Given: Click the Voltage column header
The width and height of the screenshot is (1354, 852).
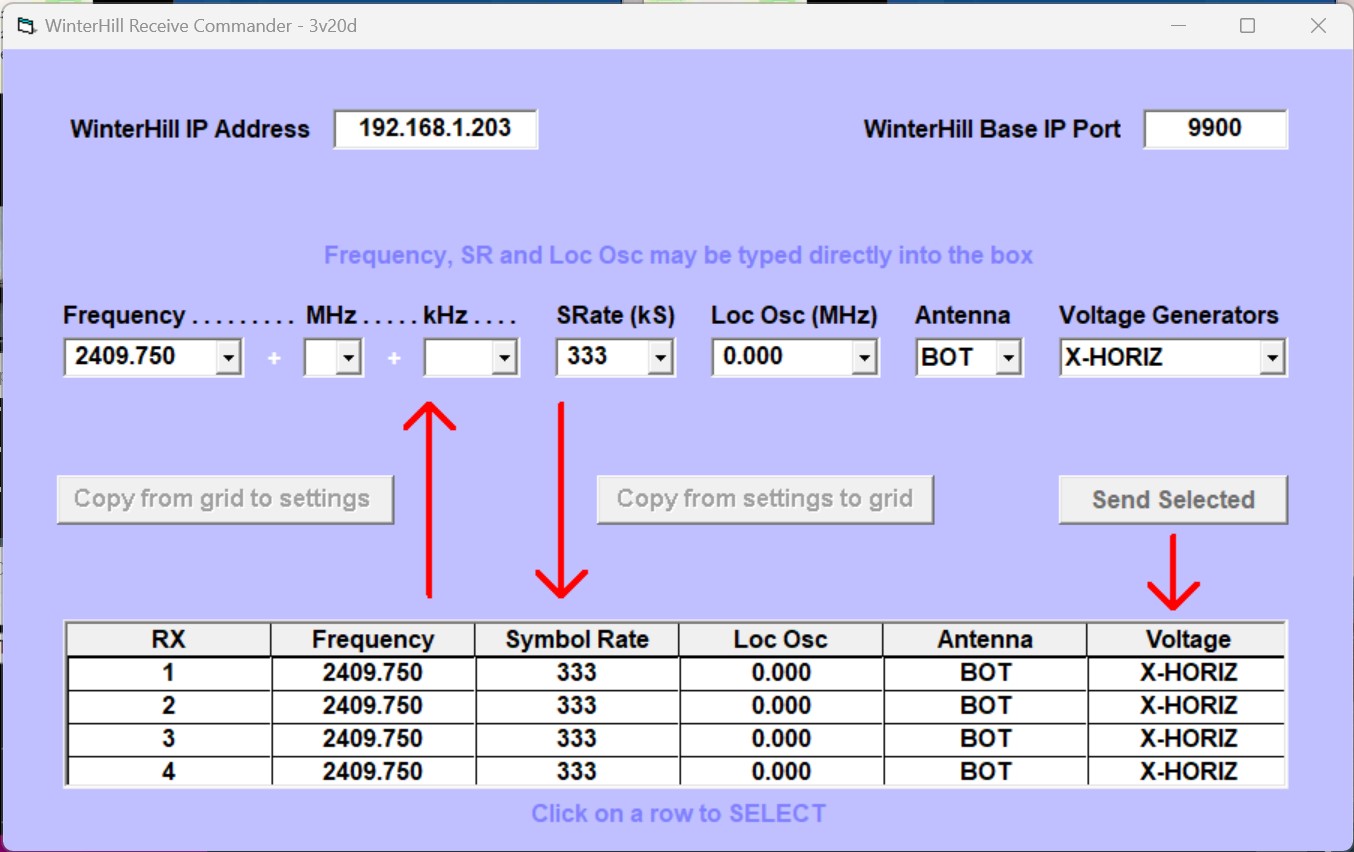Looking at the screenshot, I should pyautogui.click(x=1187, y=640).
